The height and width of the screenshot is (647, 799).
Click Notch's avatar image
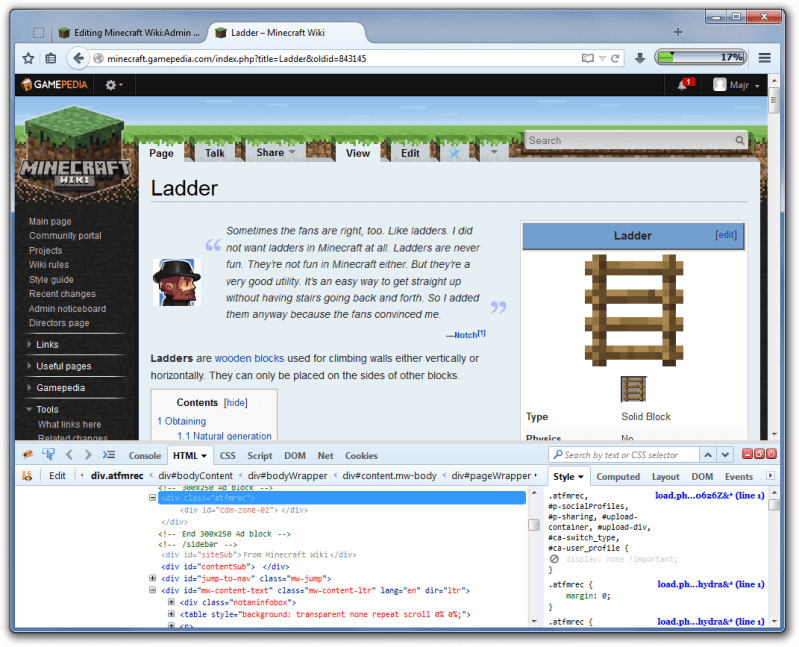(176, 282)
